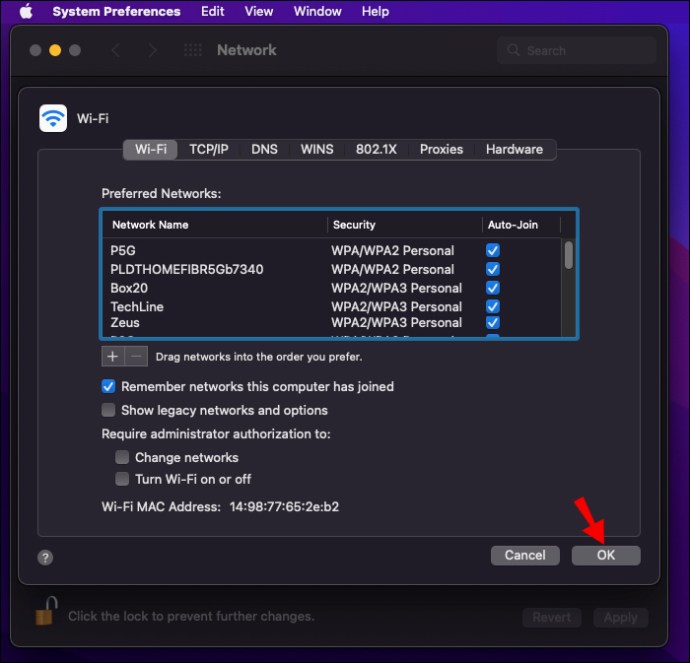Screen dimensions: 690x663
Task: Toggle Auto-Join for Box20
Action: tap(493, 288)
